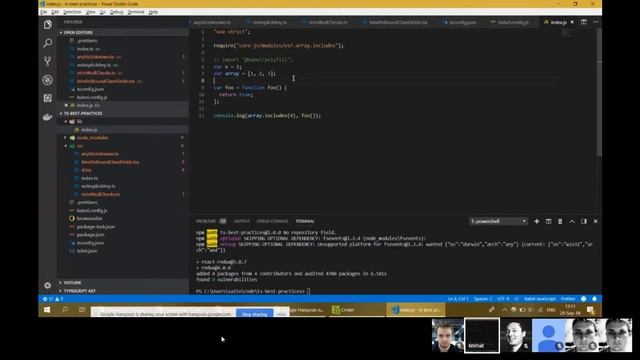640x360 pixels.
Task: Switch to Cmder in the taskbar
Action: coord(344,310)
